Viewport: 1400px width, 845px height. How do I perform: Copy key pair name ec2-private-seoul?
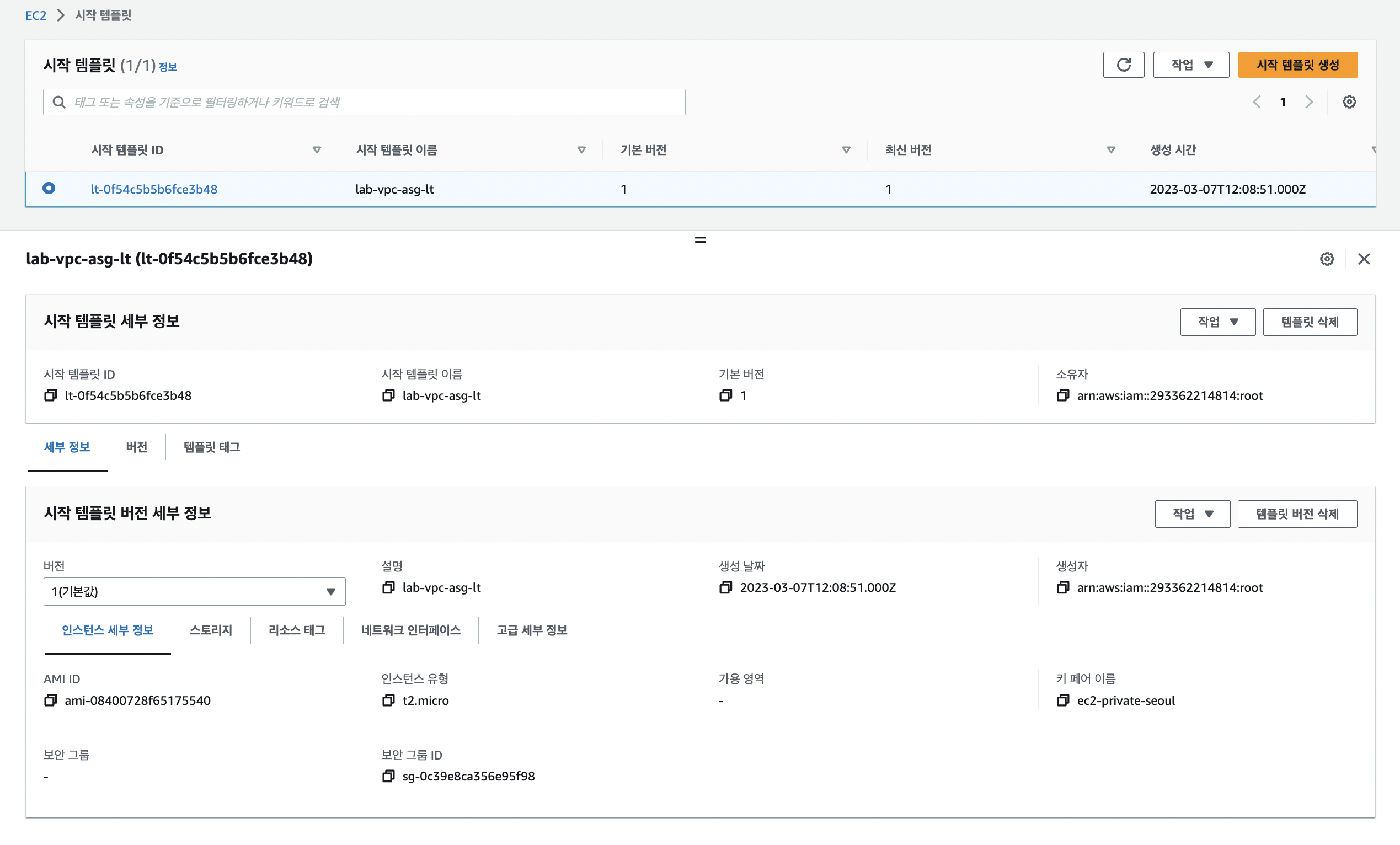(1062, 700)
